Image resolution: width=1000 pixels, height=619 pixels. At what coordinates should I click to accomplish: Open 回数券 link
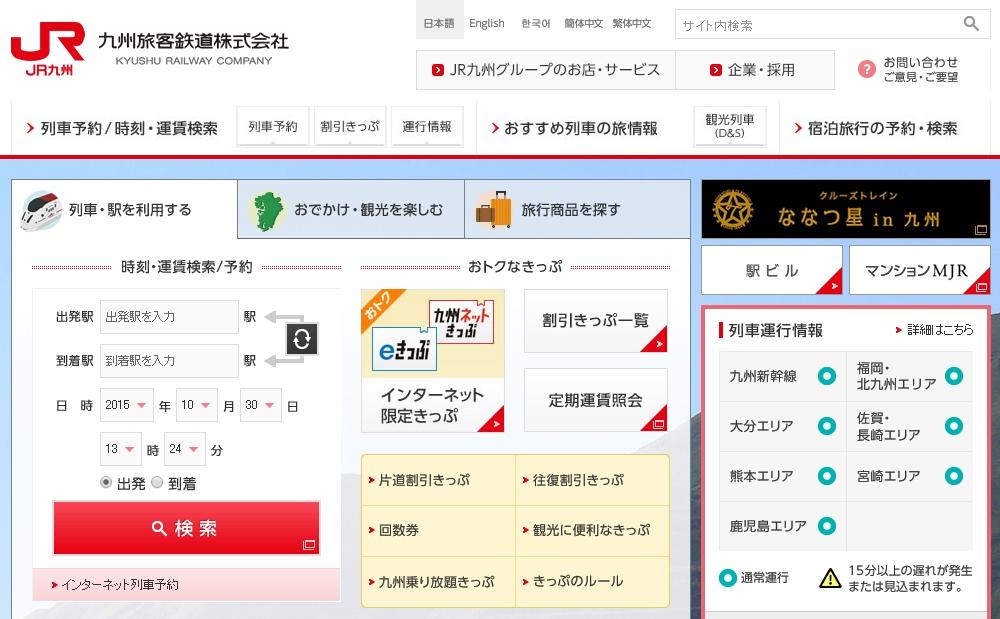click(x=393, y=530)
